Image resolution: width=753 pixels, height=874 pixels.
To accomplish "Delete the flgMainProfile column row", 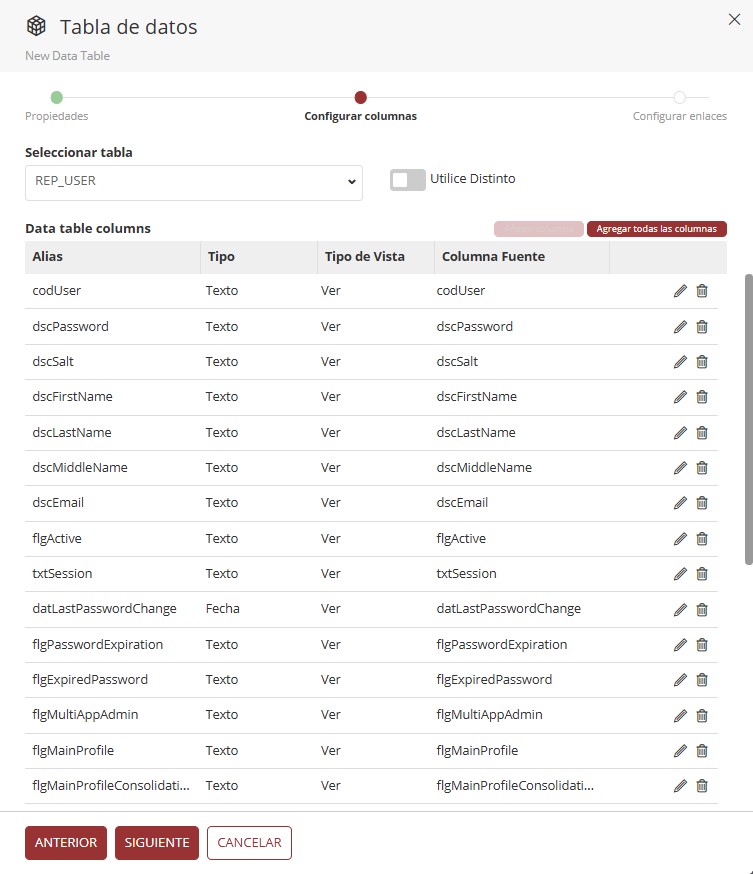I will (702, 751).
